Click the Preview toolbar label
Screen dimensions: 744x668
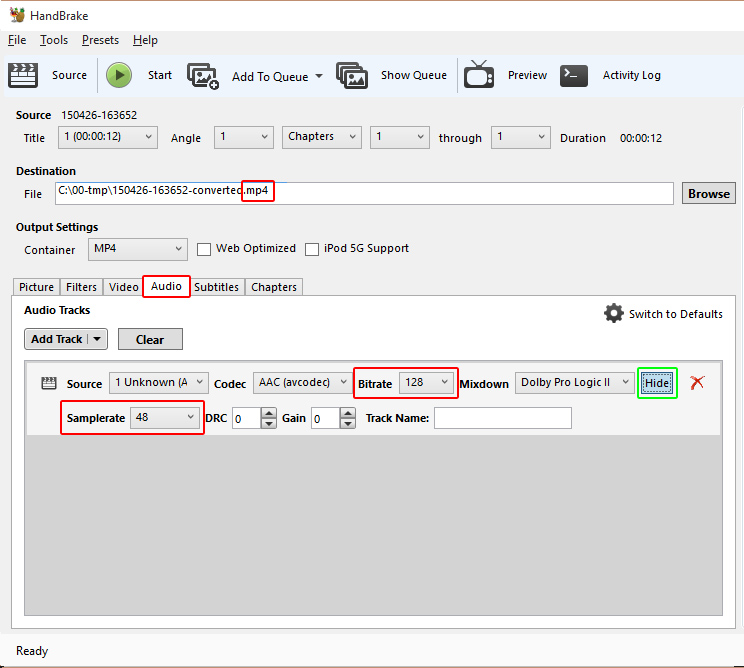pyautogui.click(x=527, y=75)
